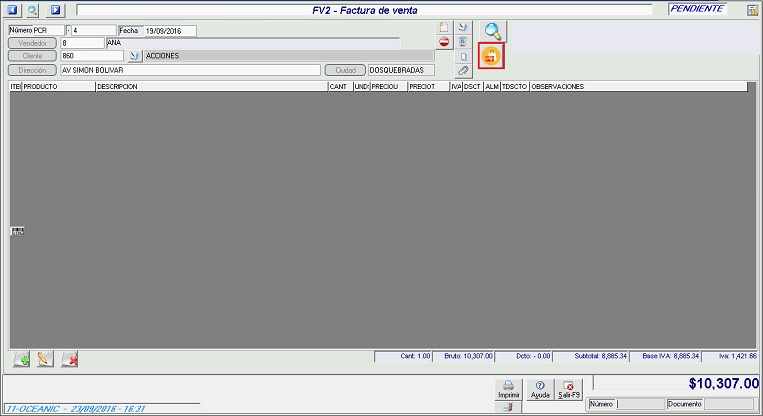This screenshot has width=763, height=416.
Task: Delete the item row with the red X icon
Action: (x=69, y=359)
